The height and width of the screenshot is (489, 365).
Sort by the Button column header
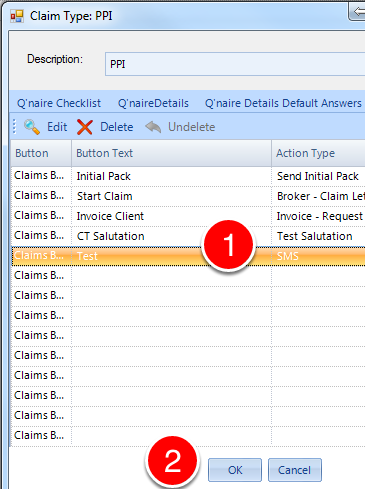click(41, 153)
